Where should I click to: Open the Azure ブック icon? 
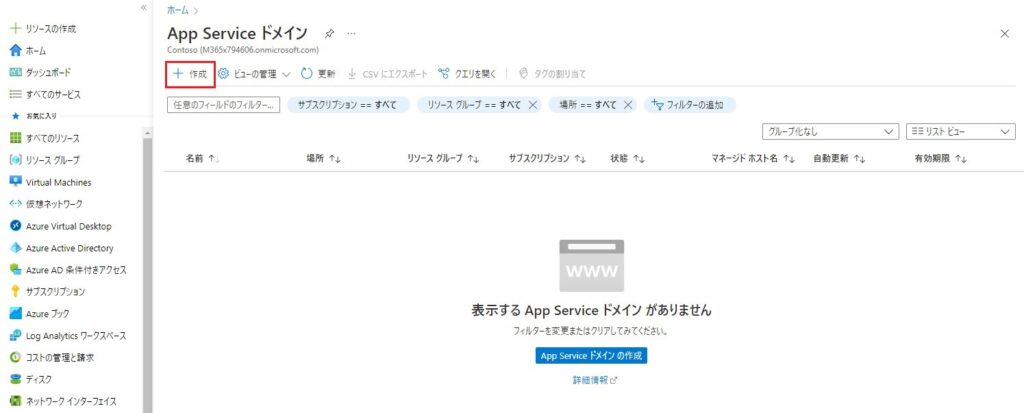click(16, 314)
